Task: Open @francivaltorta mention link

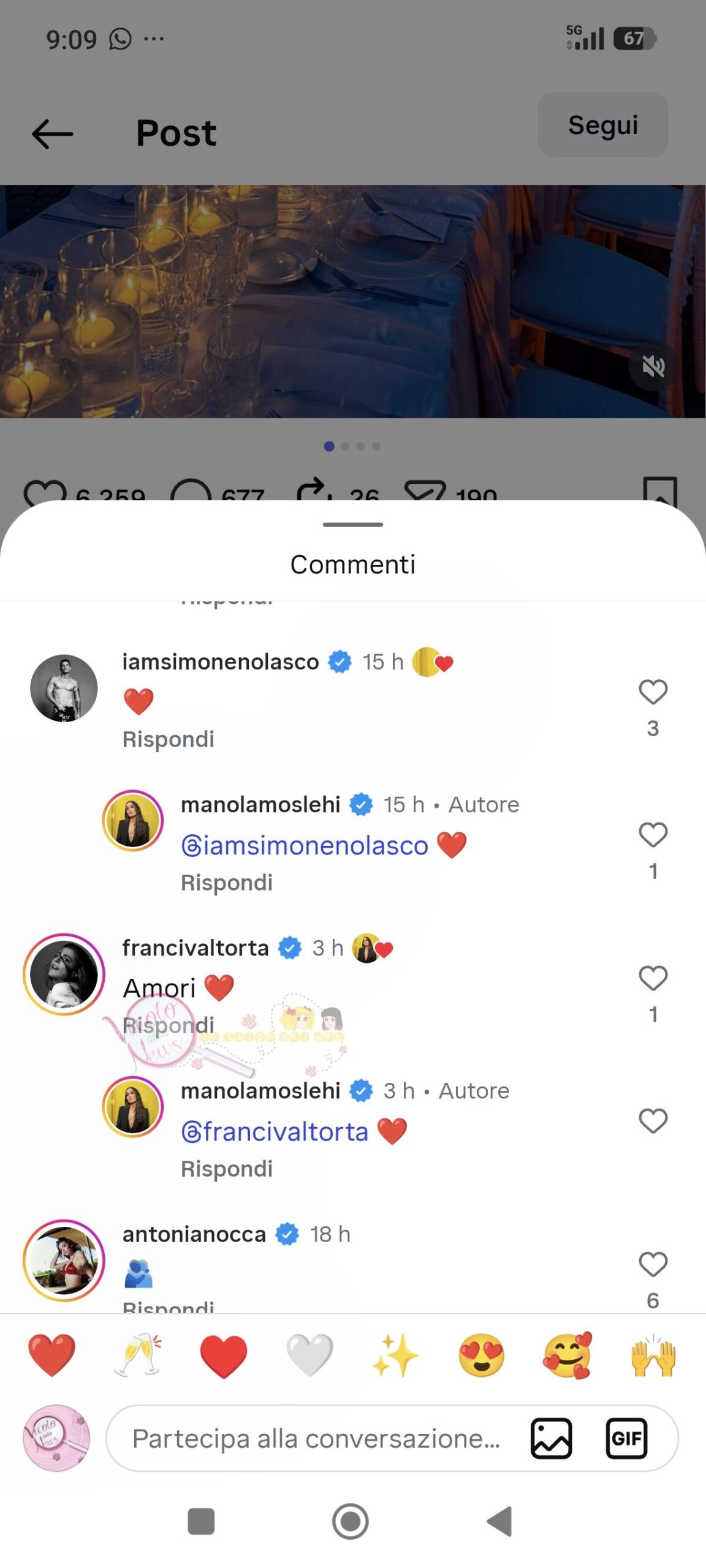Action: pyautogui.click(x=275, y=1131)
